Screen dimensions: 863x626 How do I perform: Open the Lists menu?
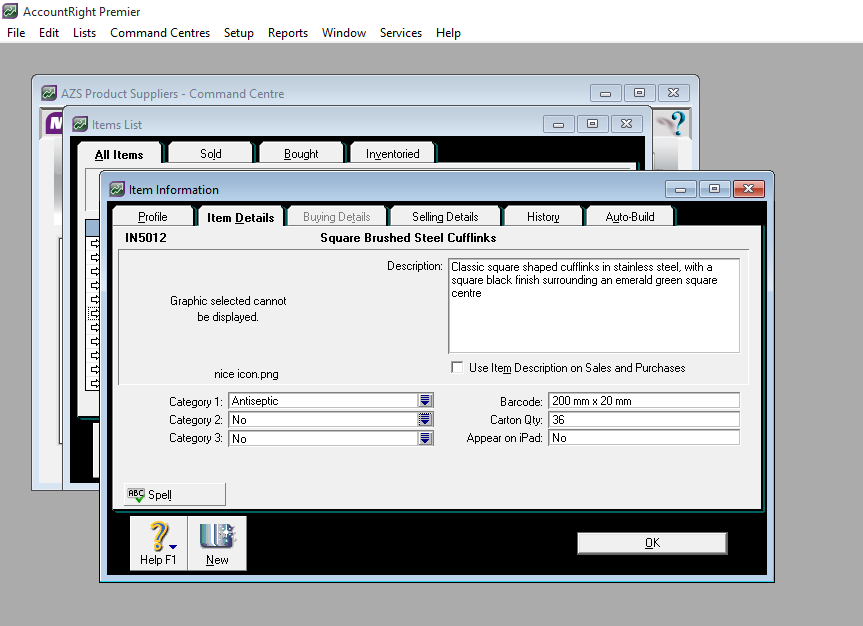pos(84,33)
